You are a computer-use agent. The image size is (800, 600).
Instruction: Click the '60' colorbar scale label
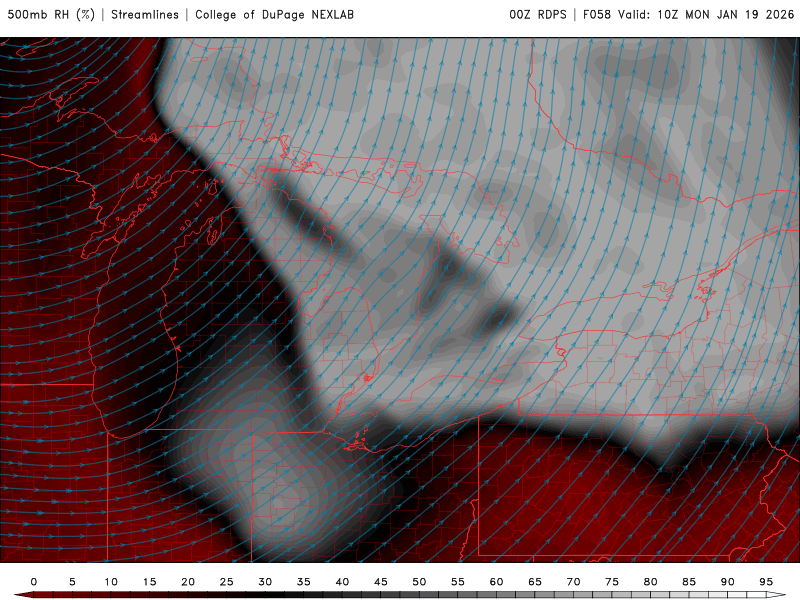496,582
